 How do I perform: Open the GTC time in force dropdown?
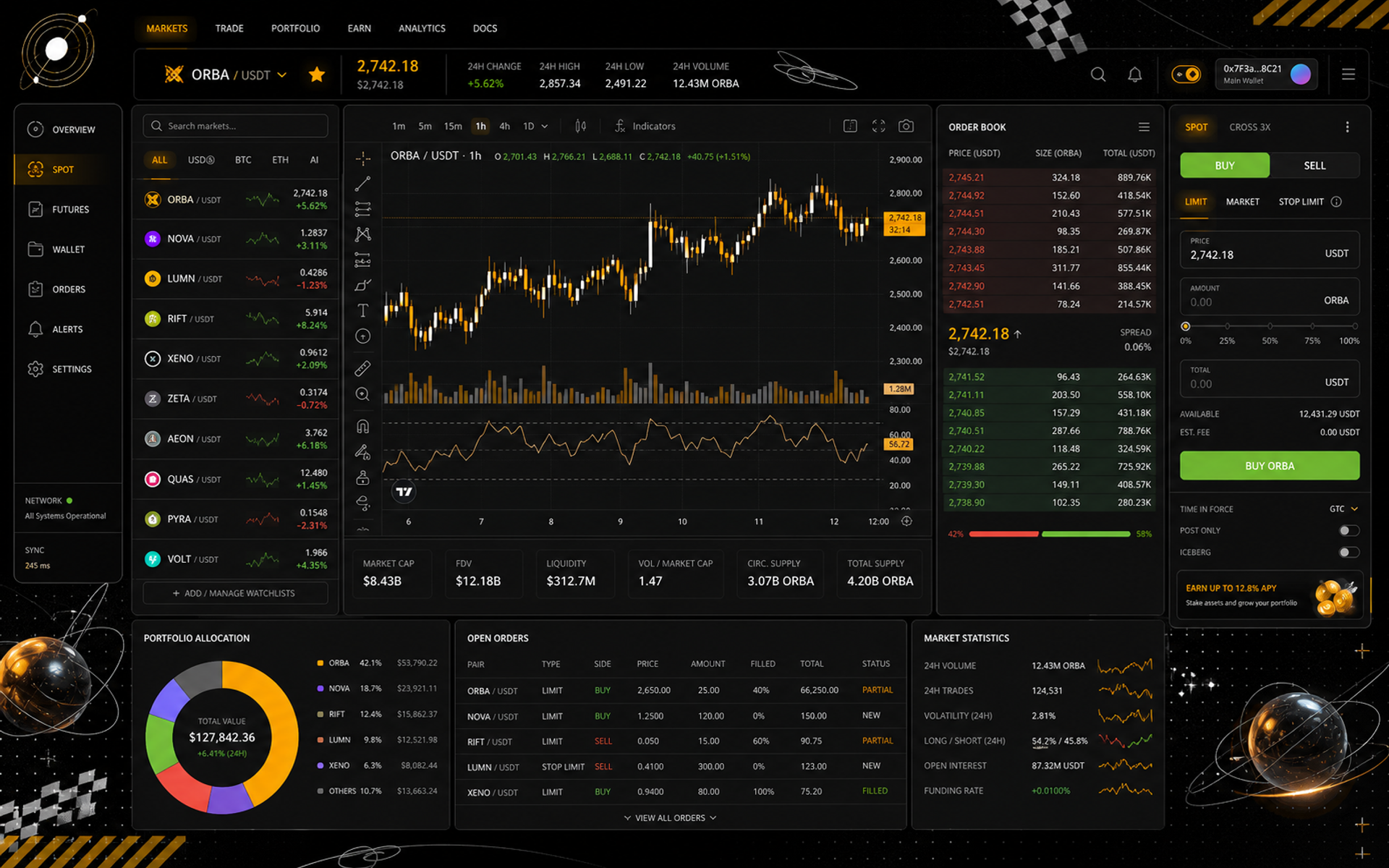tap(1343, 509)
